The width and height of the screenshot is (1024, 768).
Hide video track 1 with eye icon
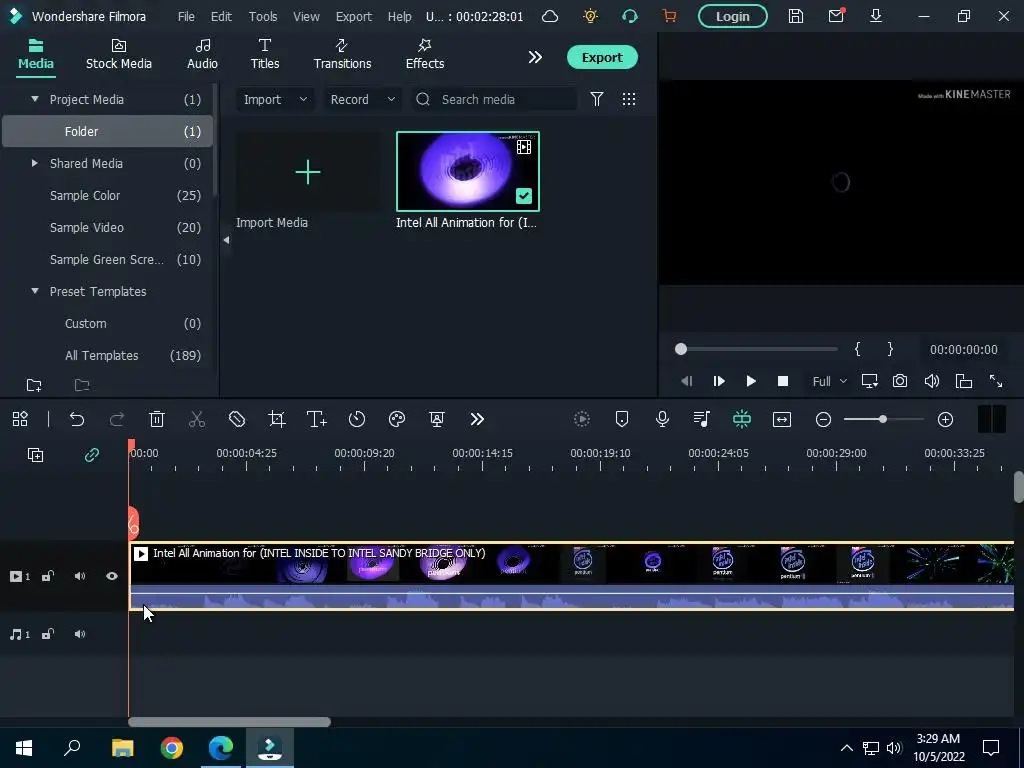[112, 576]
